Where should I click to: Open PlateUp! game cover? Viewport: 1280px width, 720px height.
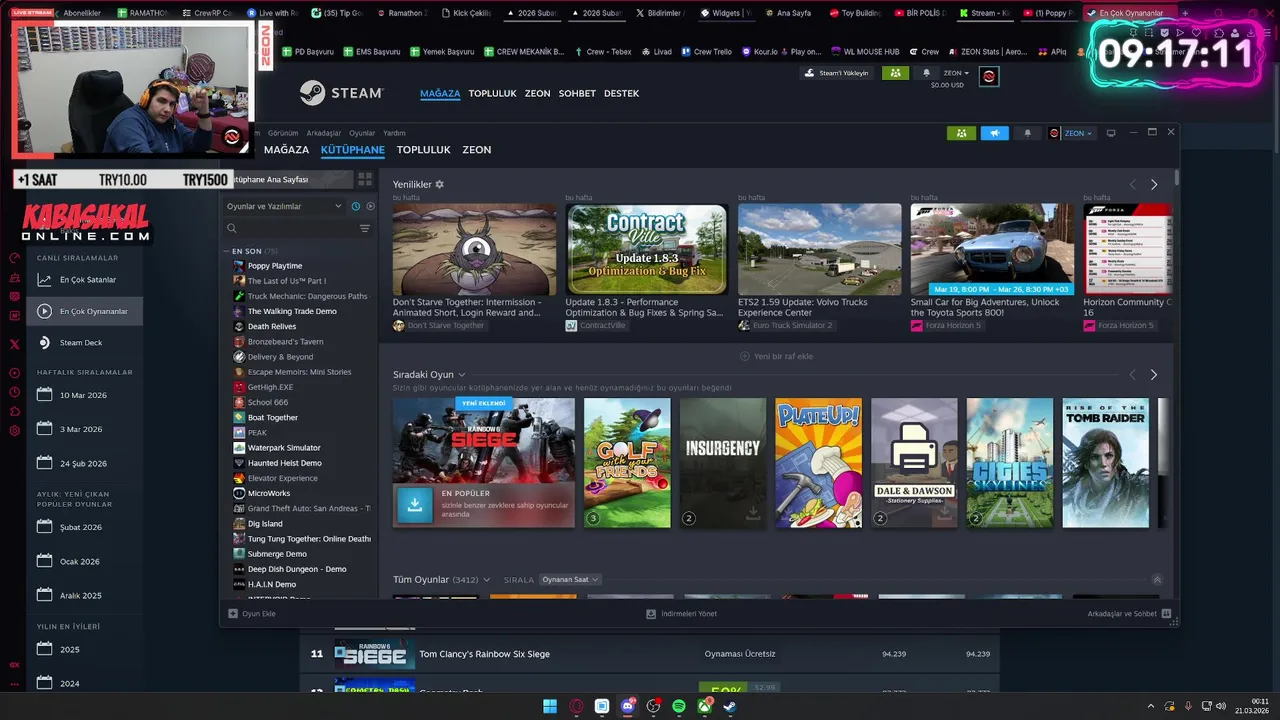click(818, 463)
